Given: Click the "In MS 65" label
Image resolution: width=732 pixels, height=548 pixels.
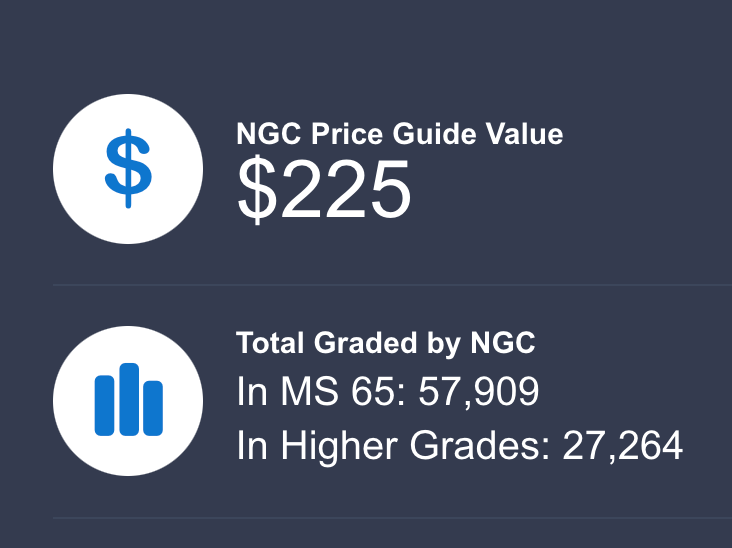Looking at the screenshot, I should [x=302, y=392].
